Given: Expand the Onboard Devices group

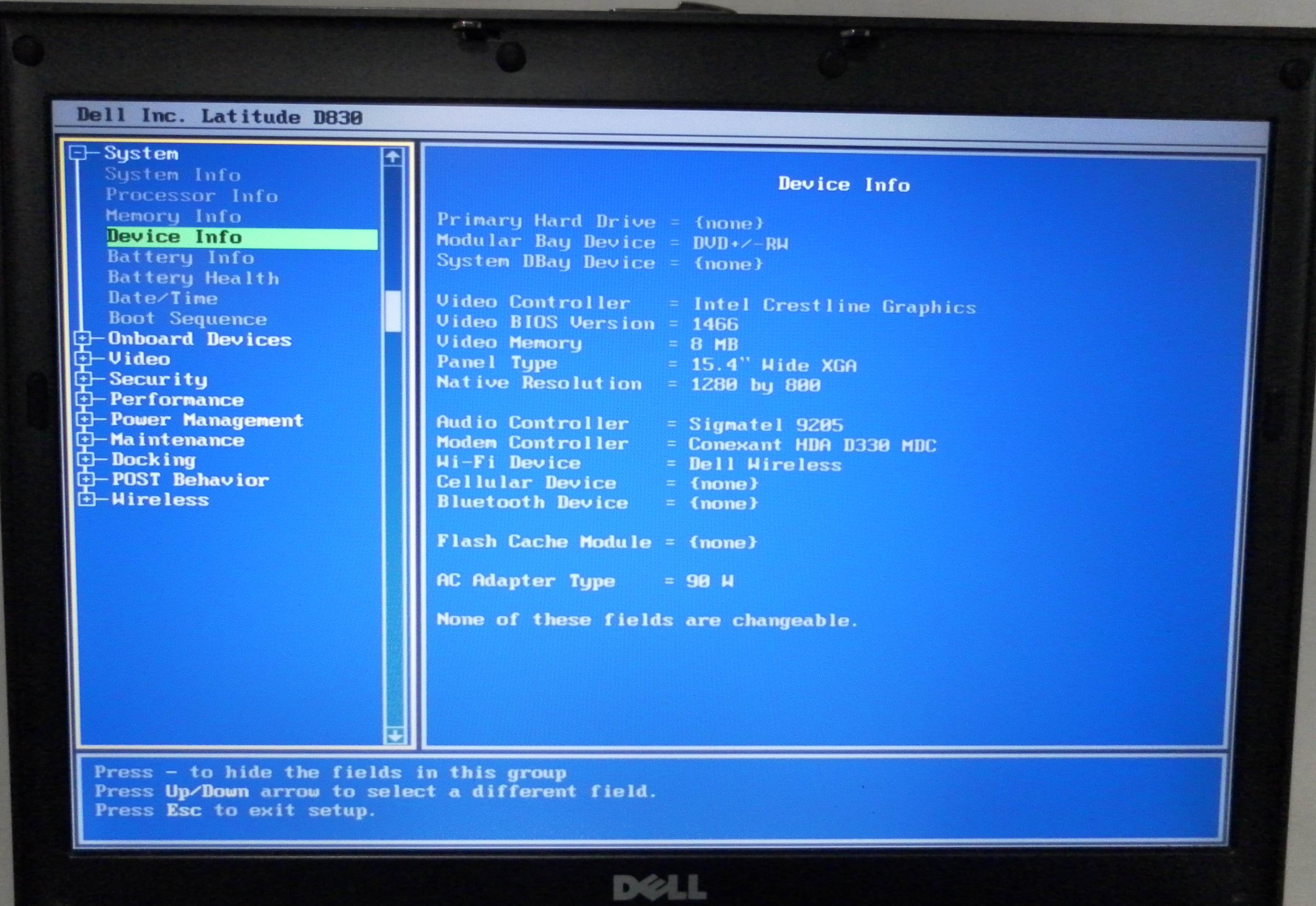Looking at the screenshot, I should (82, 338).
